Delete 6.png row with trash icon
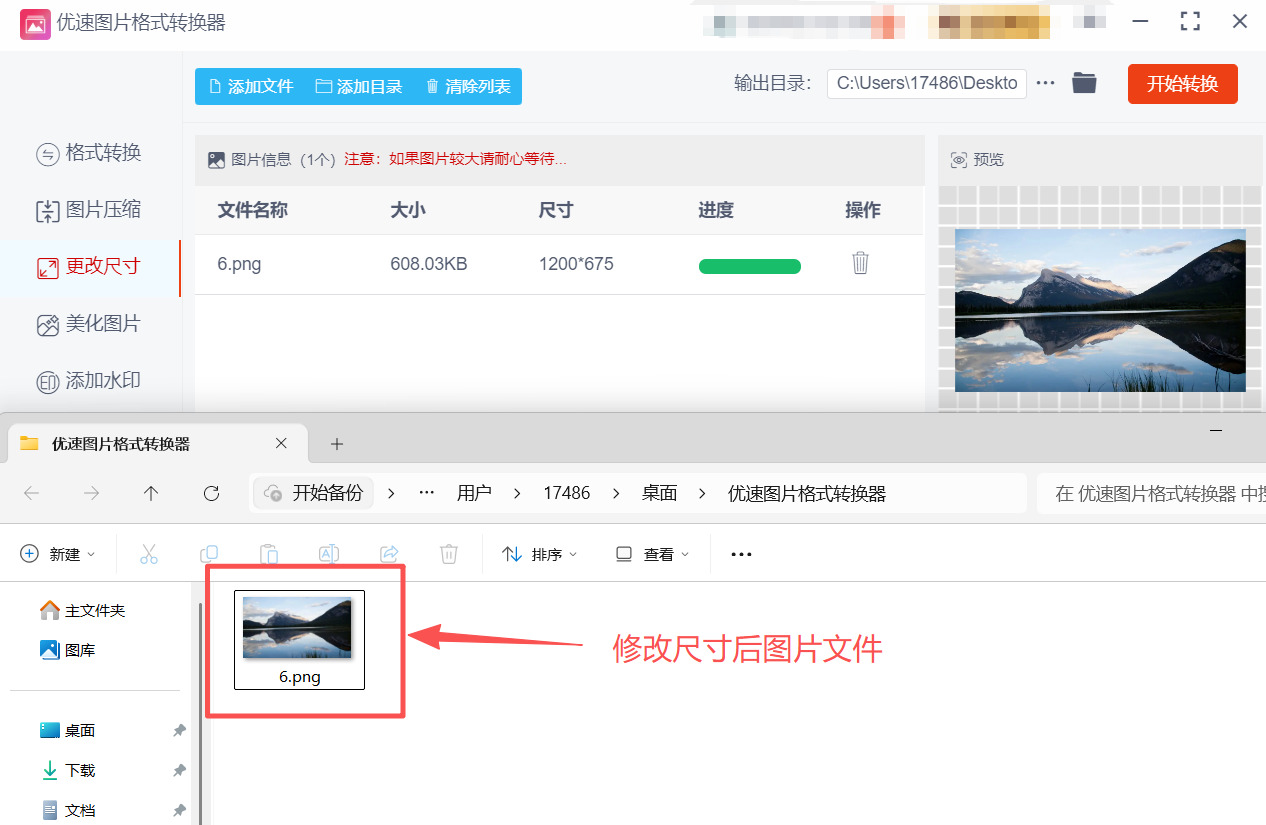The image size is (1266, 825). click(x=860, y=263)
